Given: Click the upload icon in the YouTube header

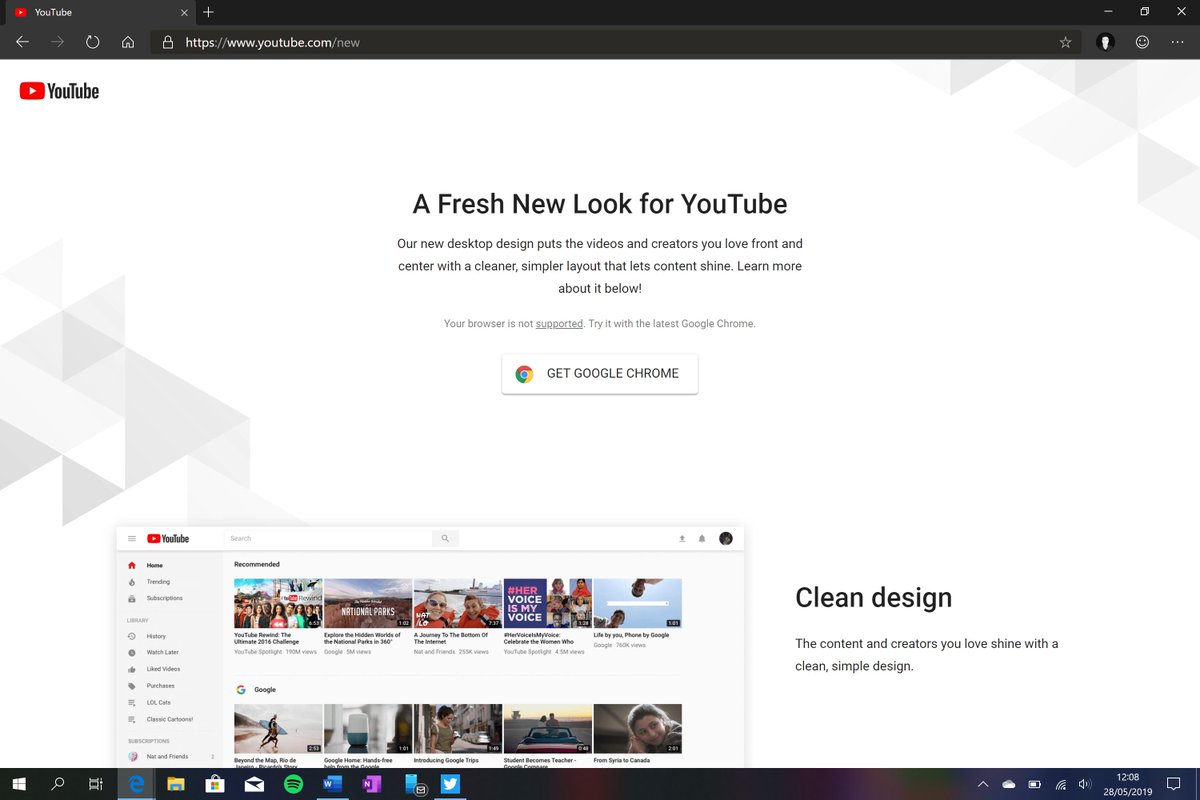Looking at the screenshot, I should [681, 538].
